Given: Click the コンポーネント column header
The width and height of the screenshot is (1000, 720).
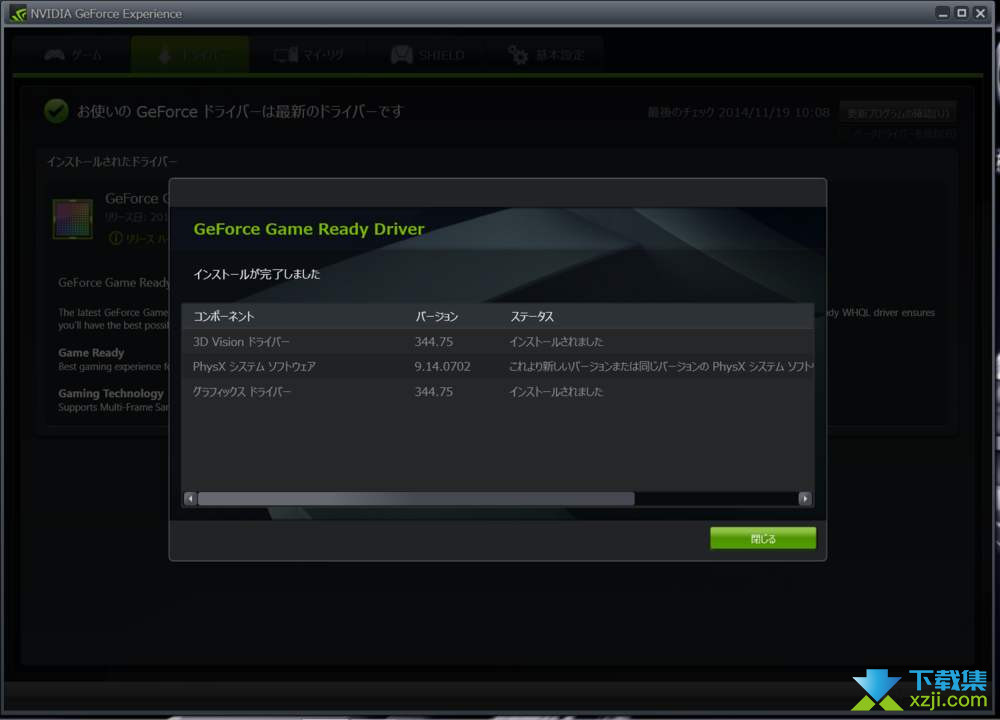Looking at the screenshot, I should [x=223, y=316].
